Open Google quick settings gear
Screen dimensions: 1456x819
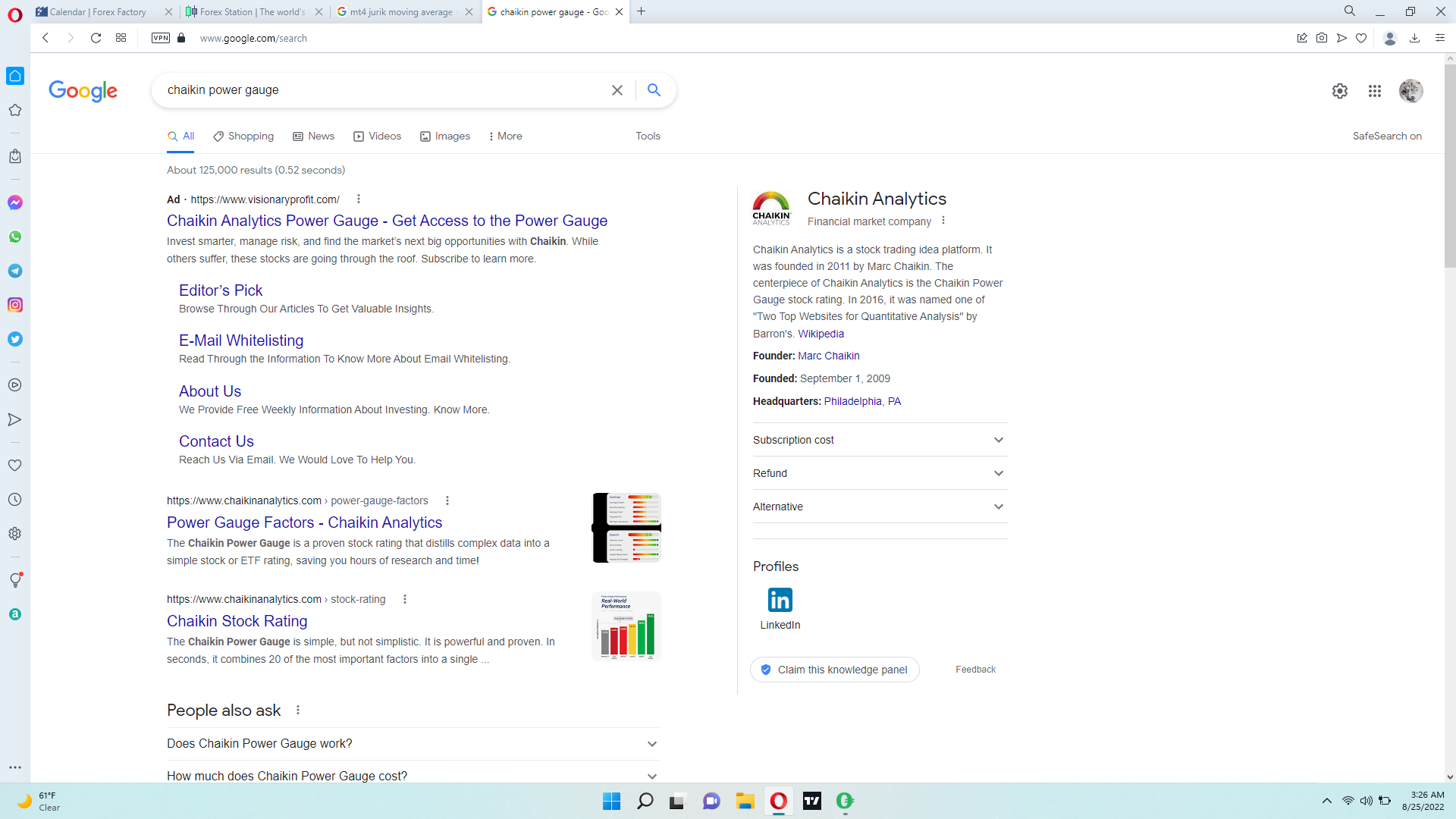click(1340, 91)
